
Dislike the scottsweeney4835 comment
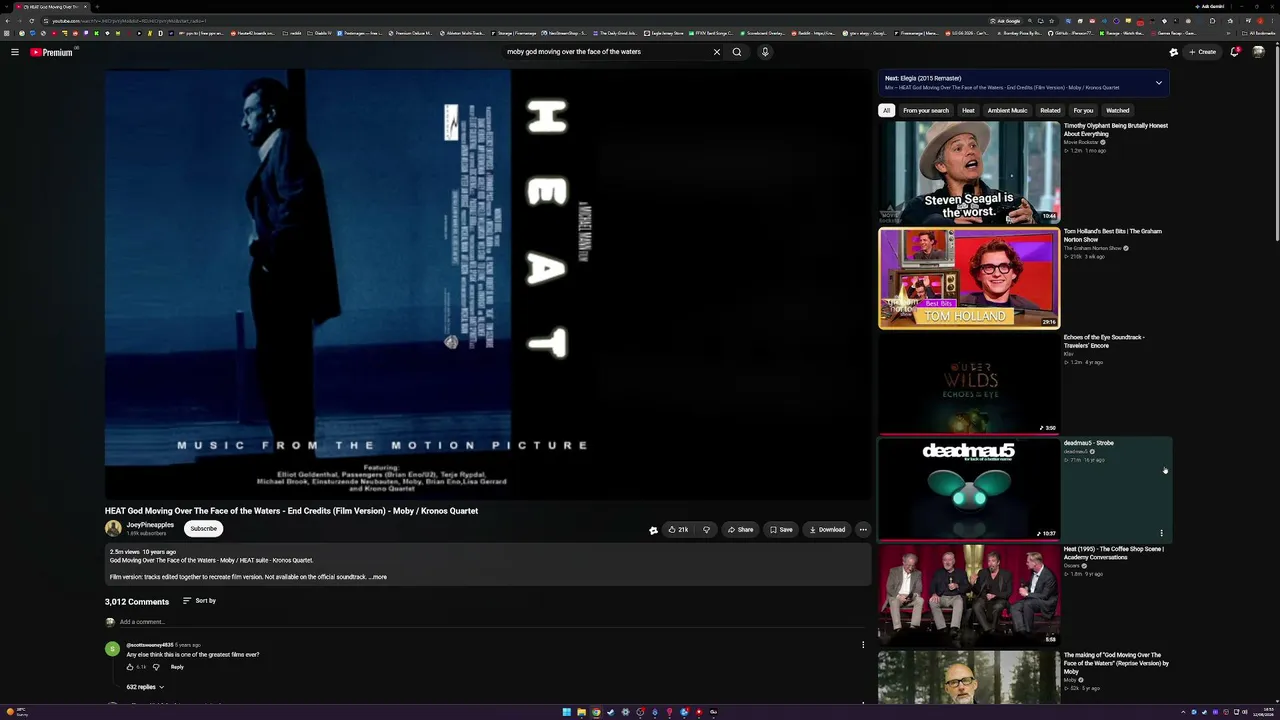pos(156,667)
